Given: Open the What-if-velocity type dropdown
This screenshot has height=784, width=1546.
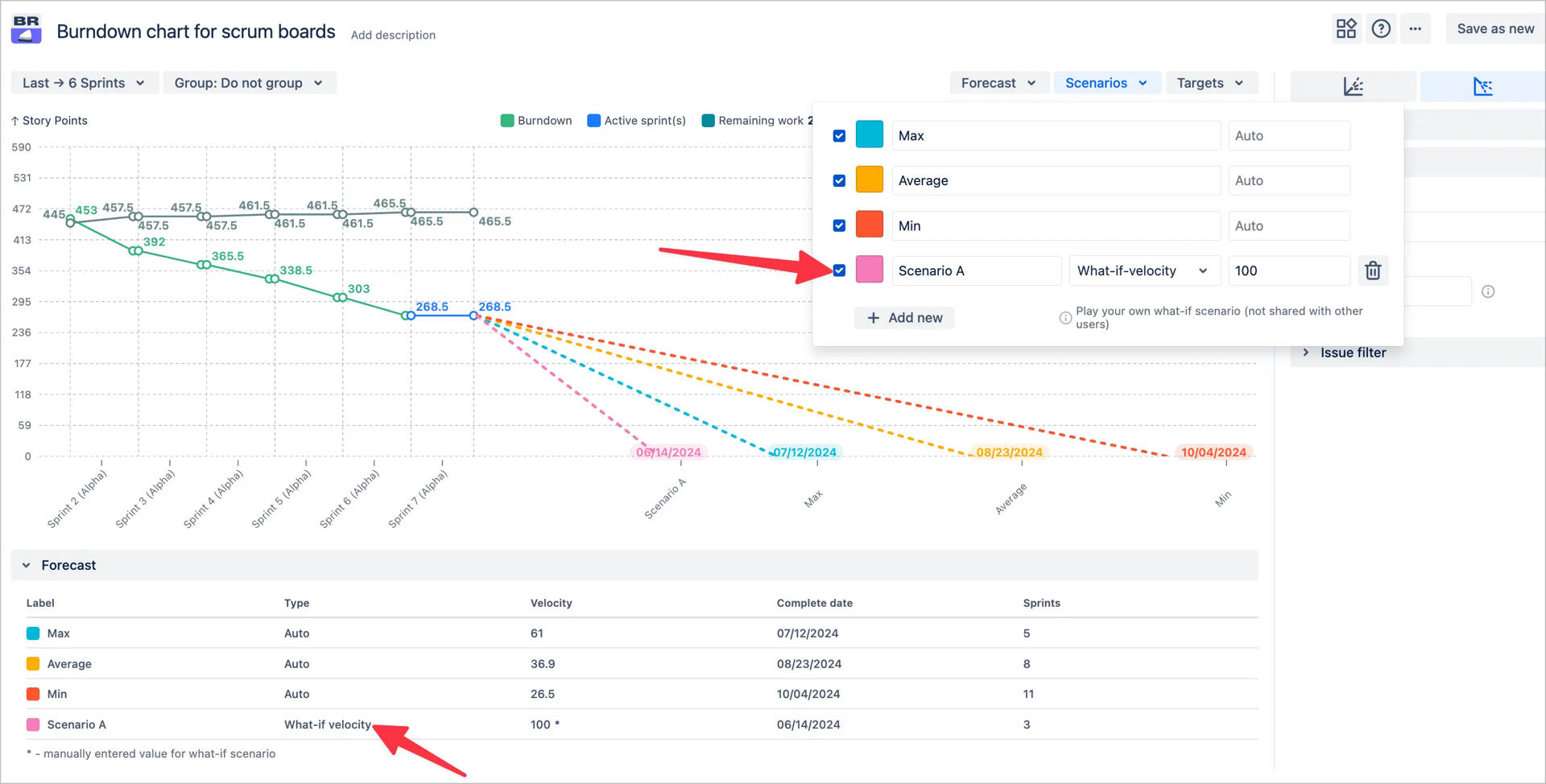Looking at the screenshot, I should coord(1144,270).
